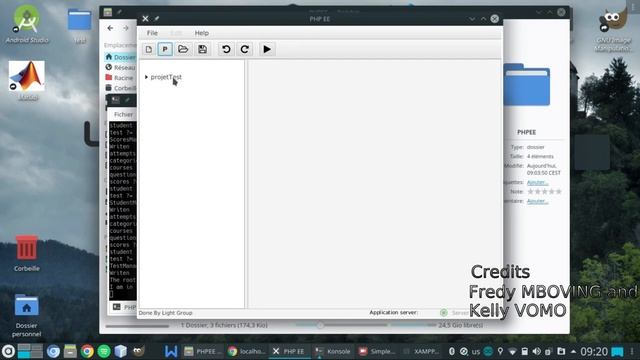Go forward in the file manager window

tap(126, 28)
